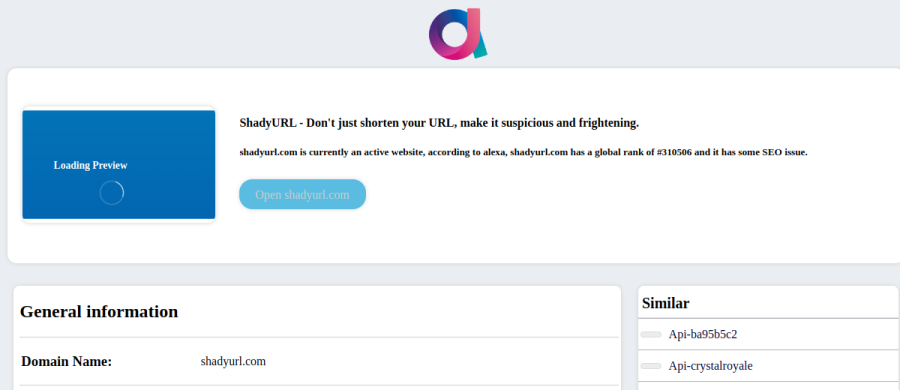Open shadyurl.com button

(302, 195)
